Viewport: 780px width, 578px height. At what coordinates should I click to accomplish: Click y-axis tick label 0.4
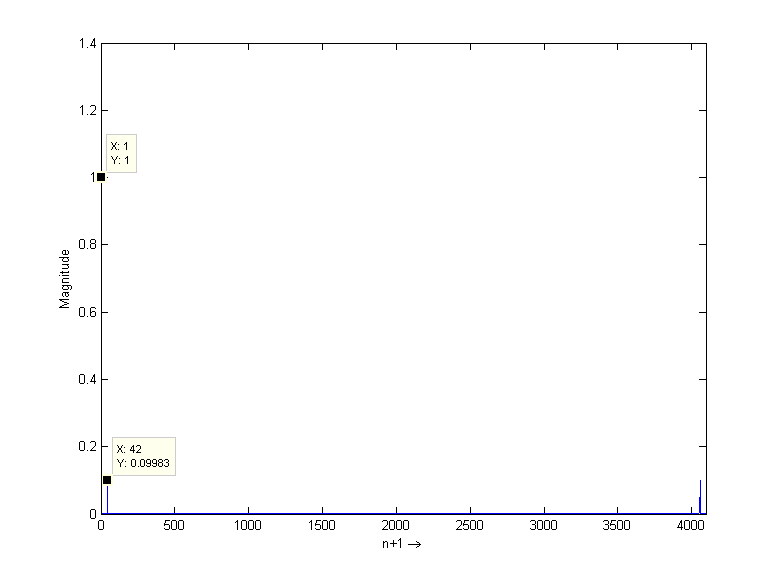[88, 380]
